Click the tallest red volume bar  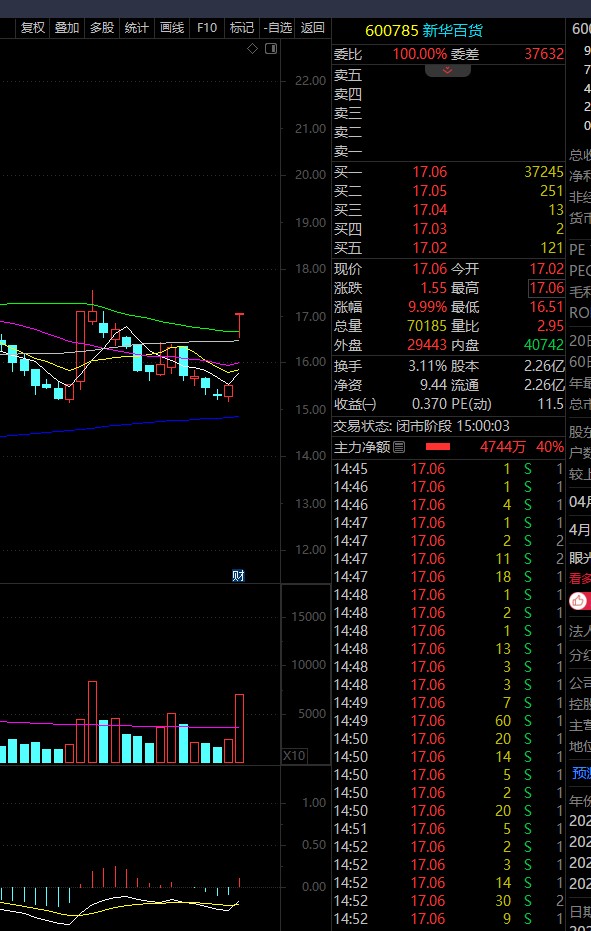tap(92, 721)
